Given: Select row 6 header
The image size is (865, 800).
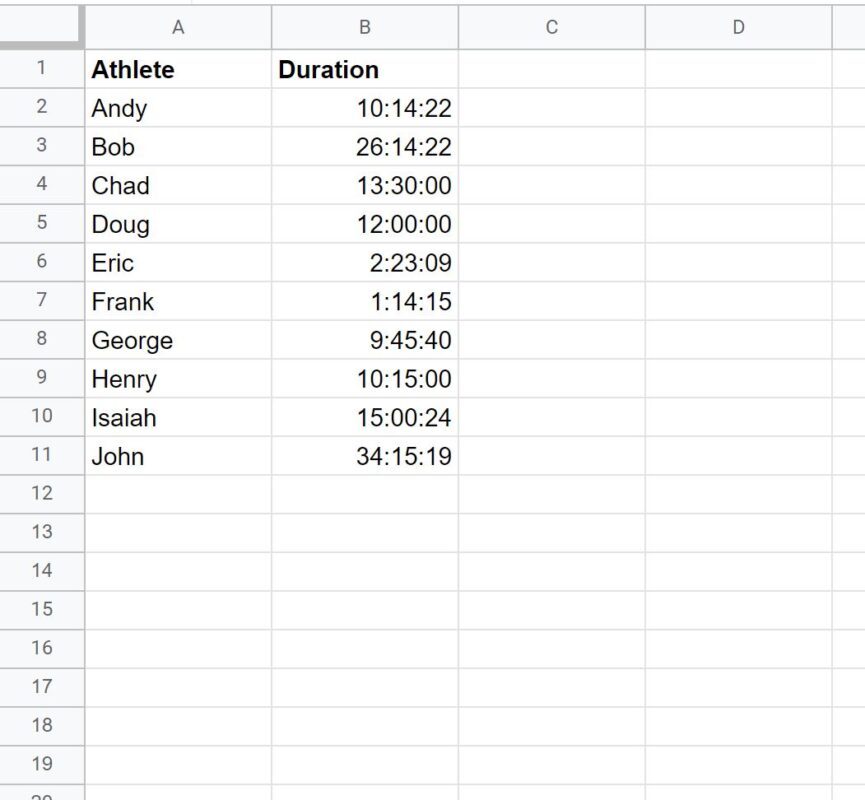Looking at the screenshot, I should point(41,262).
